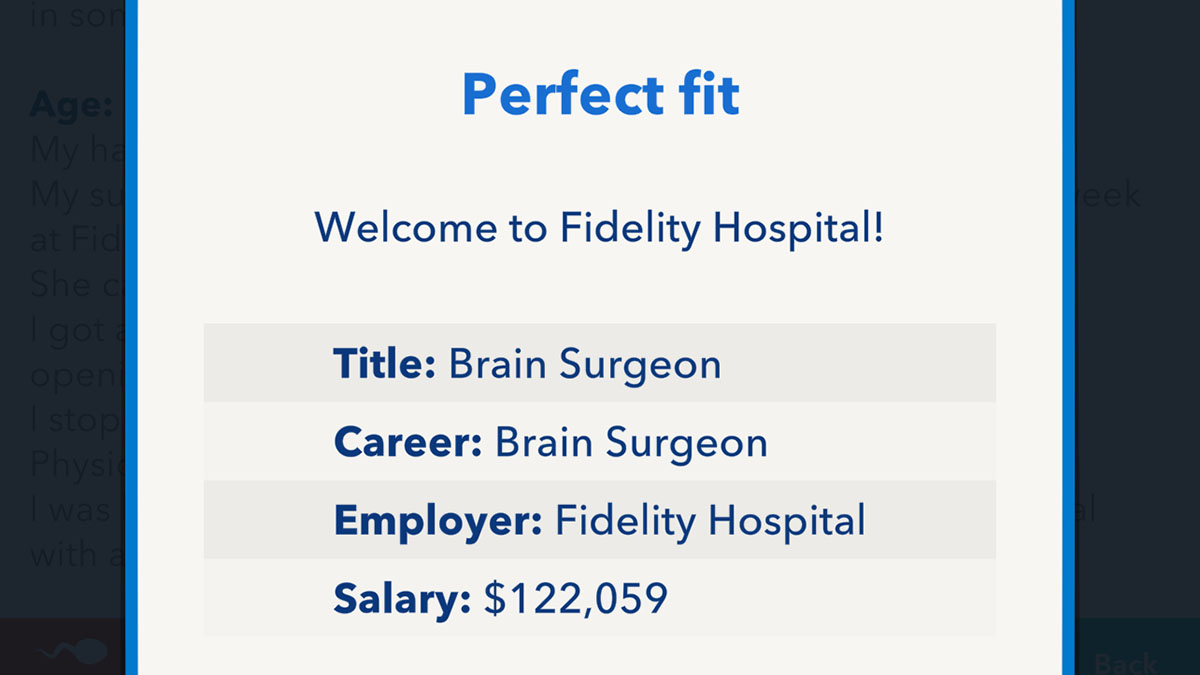Select the Career: Brain Surgeon row
1200x675 pixels.
600,441
